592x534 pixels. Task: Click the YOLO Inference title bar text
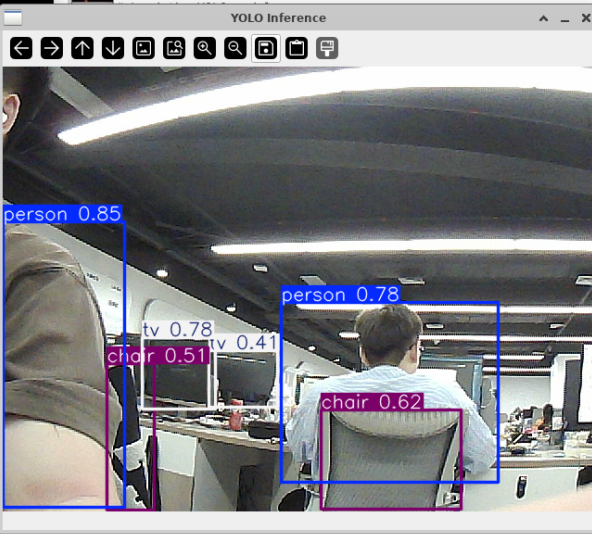pyautogui.click(x=278, y=18)
